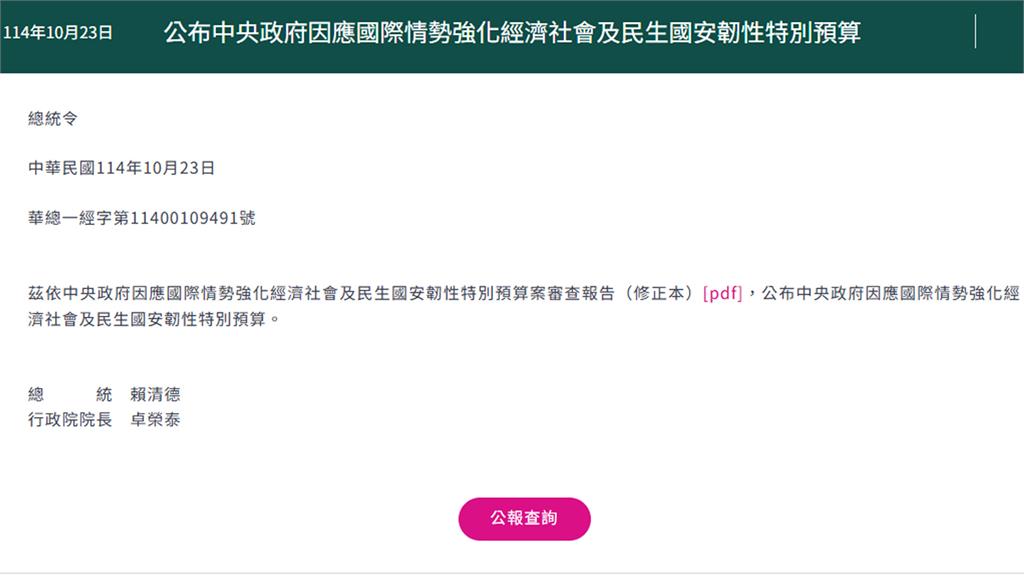Click the paragraph's second line ending 特別預算。
Image resolution: width=1024 pixels, height=576 pixels.
150,321
